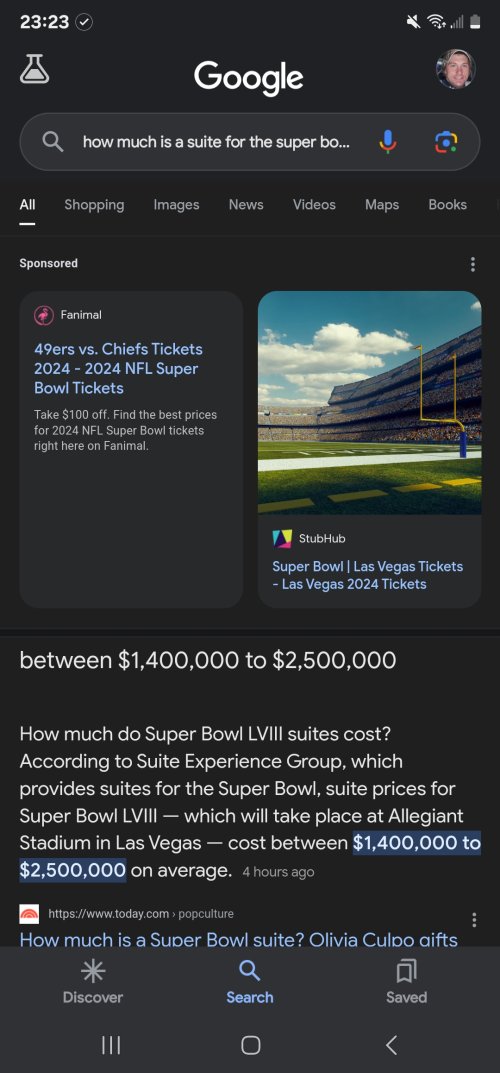500x1073 pixels.
Task: Open Search Labs flask icon
Action: [34, 68]
